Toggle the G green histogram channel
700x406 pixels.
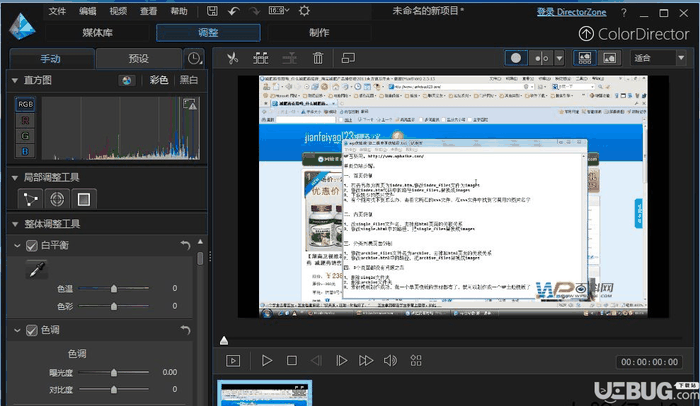coord(25,136)
